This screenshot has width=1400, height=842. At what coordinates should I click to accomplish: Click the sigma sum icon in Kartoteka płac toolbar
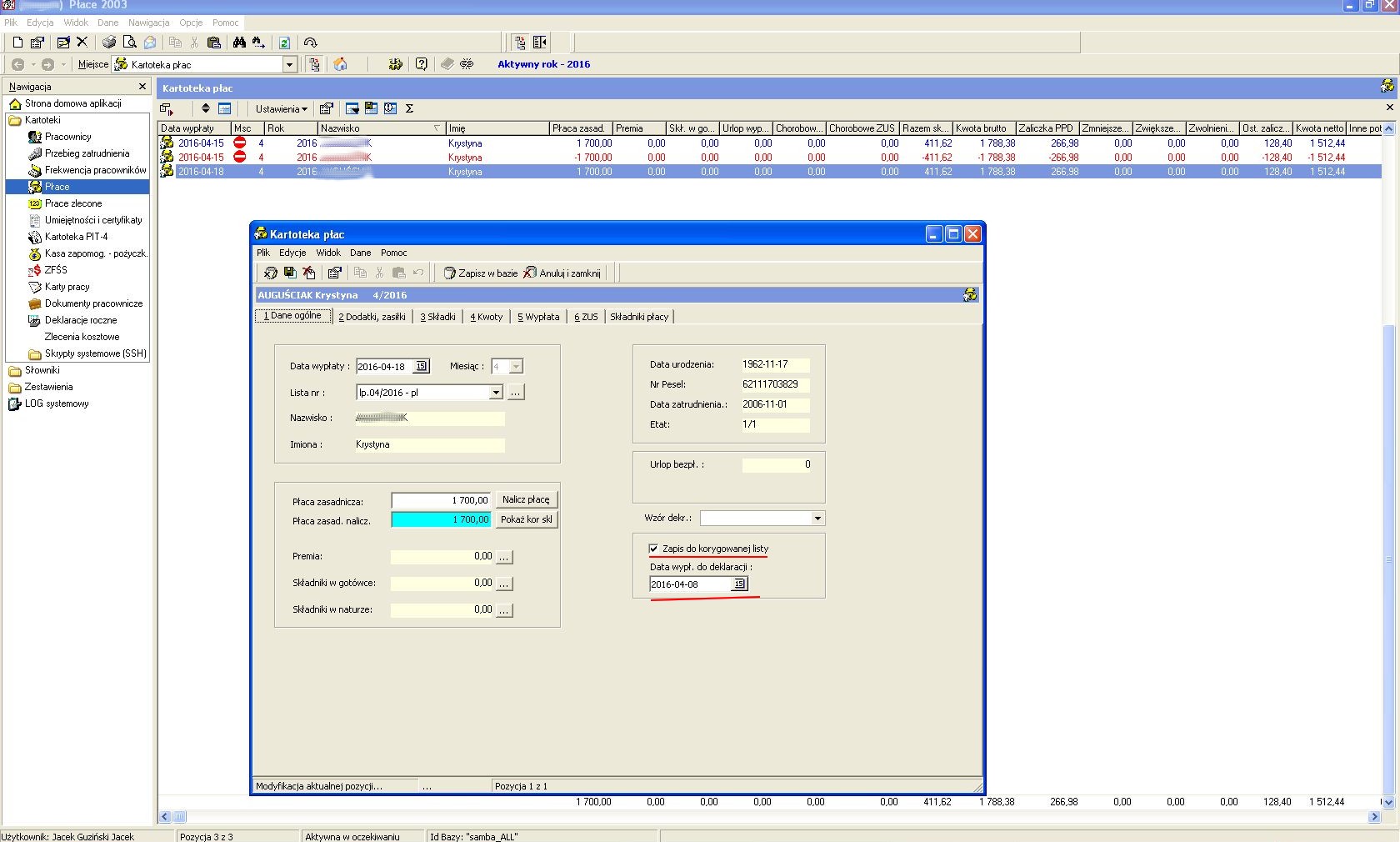point(409,108)
